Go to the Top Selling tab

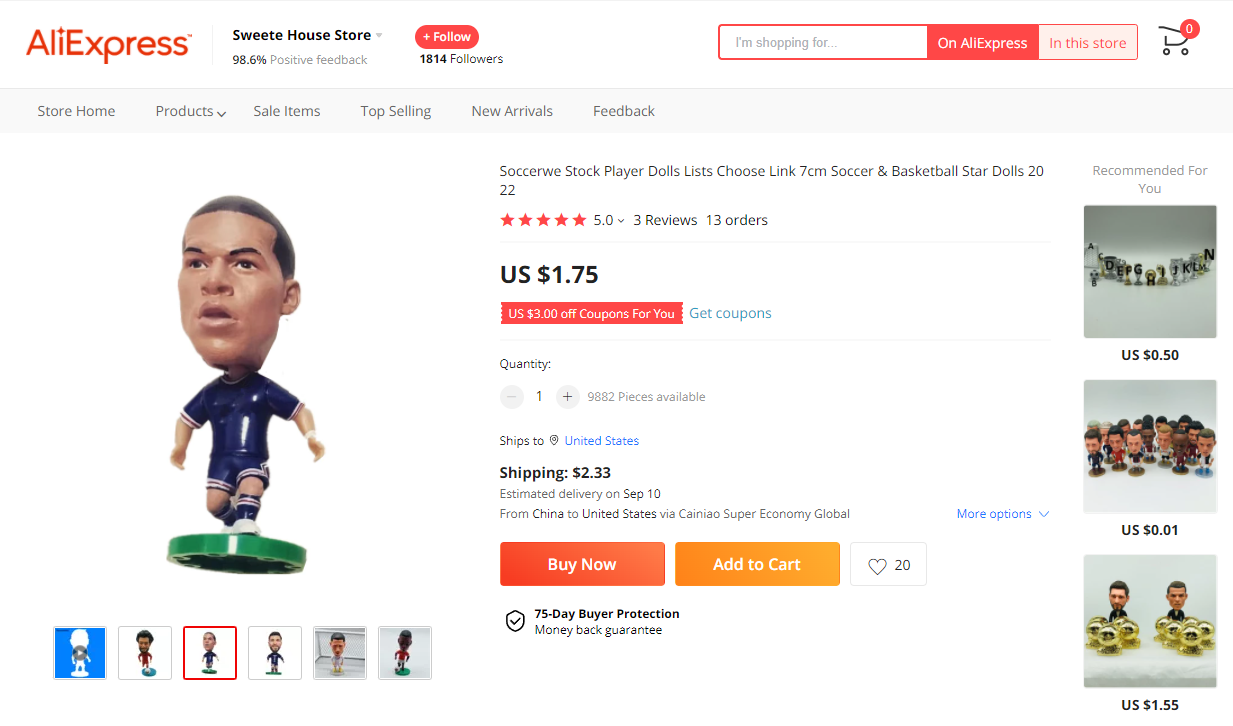[x=396, y=111]
